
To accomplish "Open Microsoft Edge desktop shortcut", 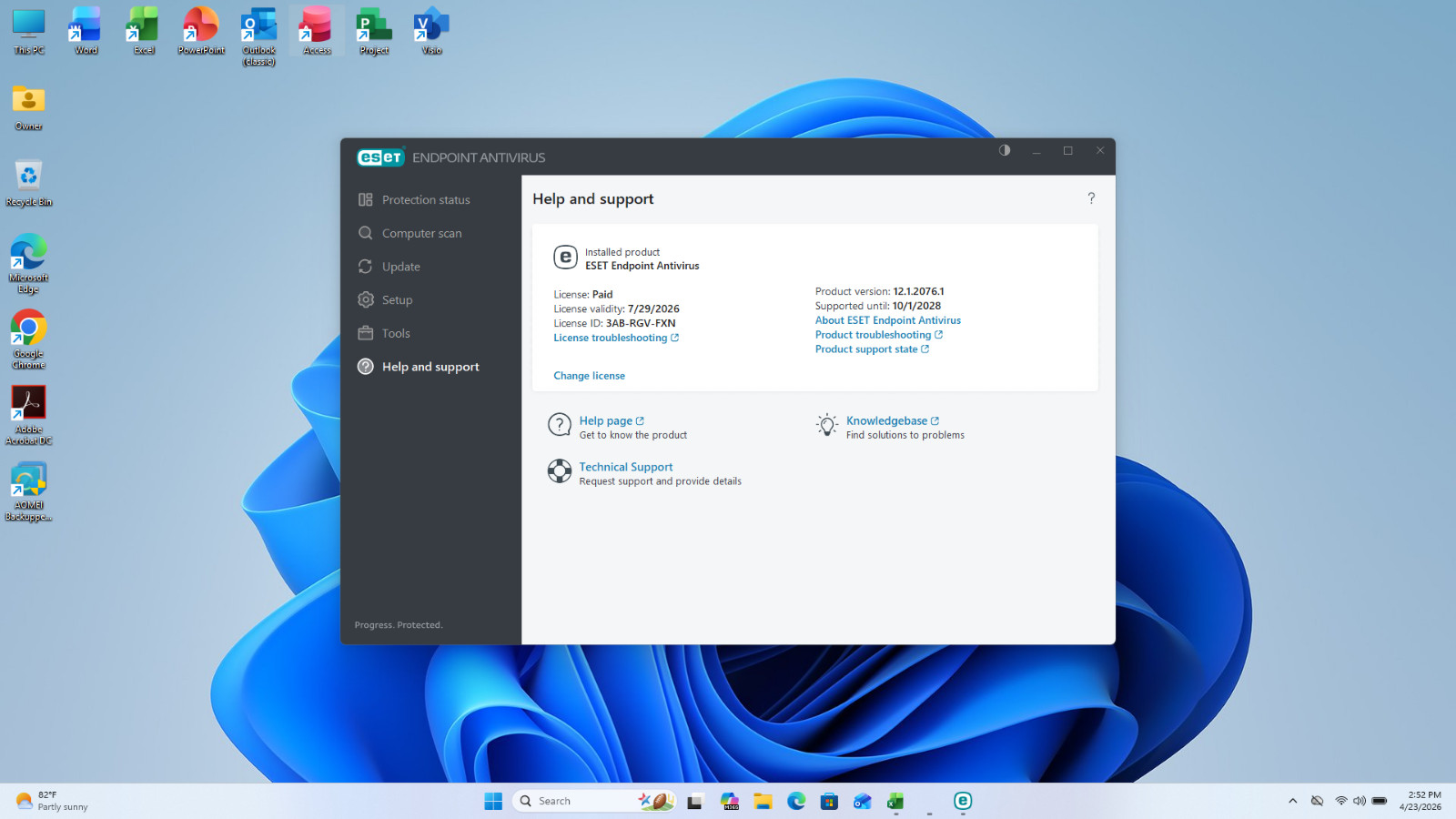I will (x=28, y=264).
